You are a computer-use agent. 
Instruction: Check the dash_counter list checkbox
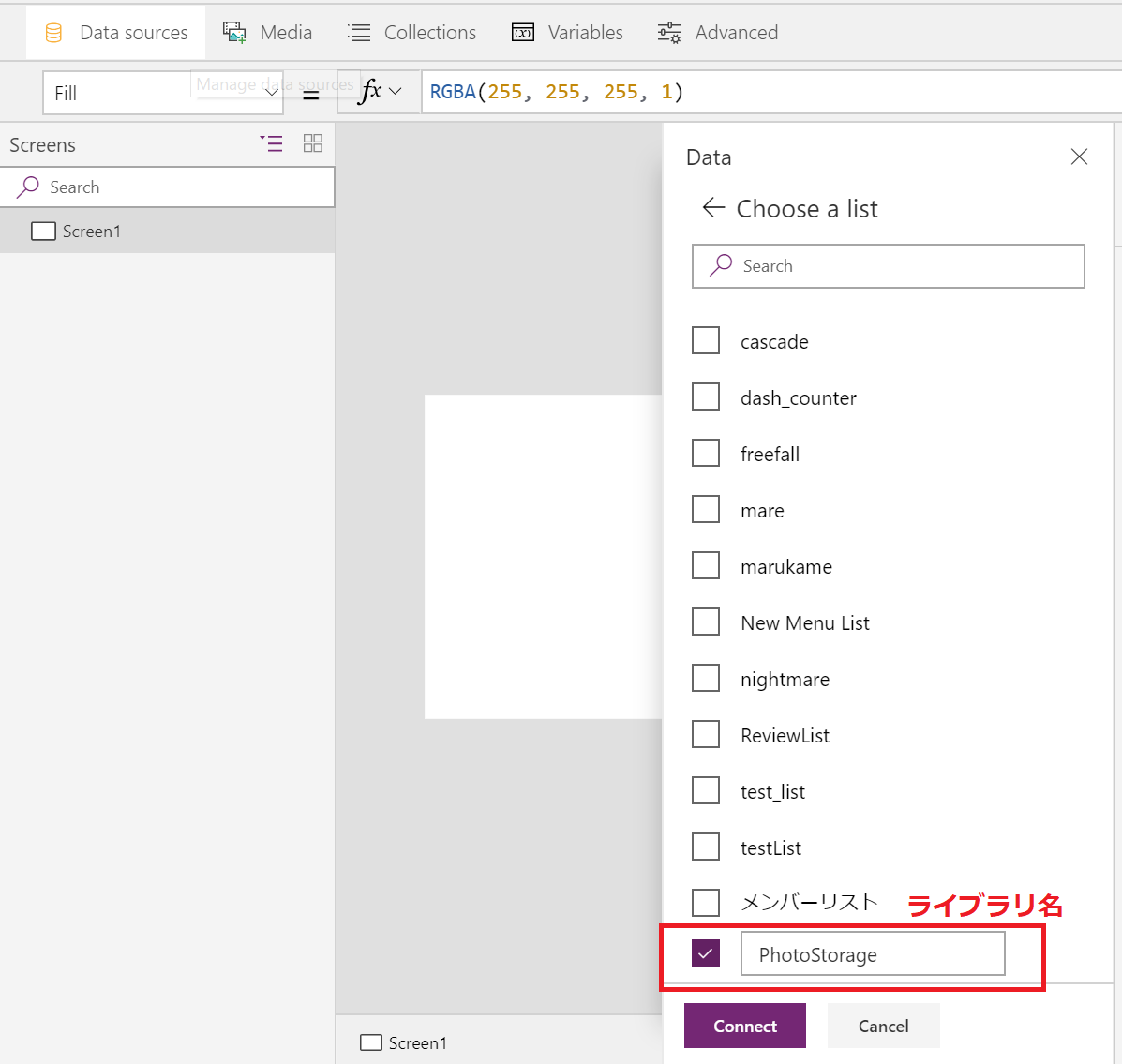coord(706,397)
